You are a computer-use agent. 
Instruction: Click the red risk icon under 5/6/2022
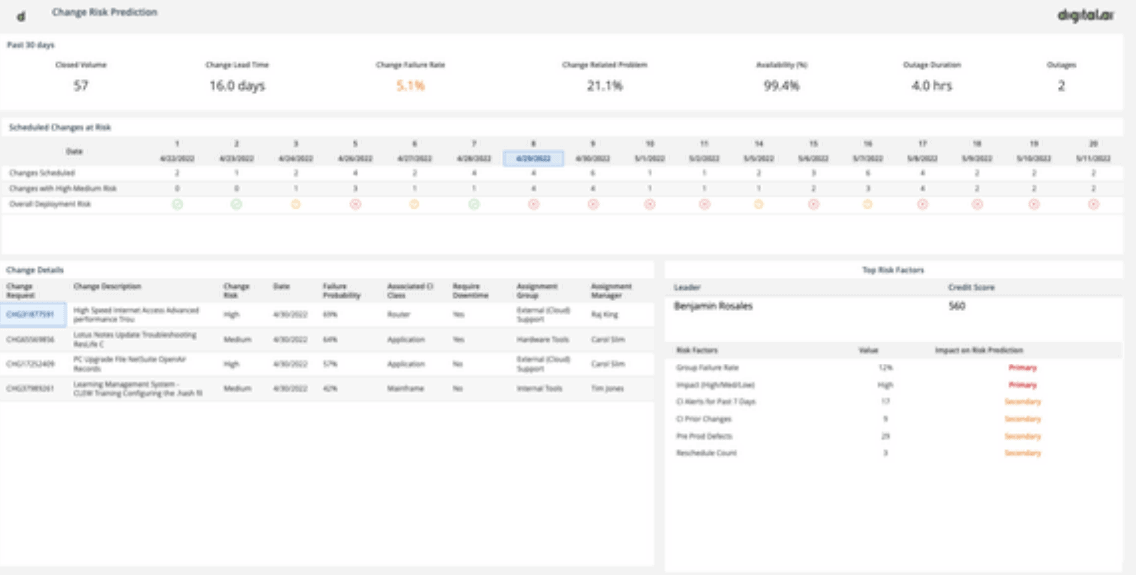pyautogui.click(x=814, y=204)
